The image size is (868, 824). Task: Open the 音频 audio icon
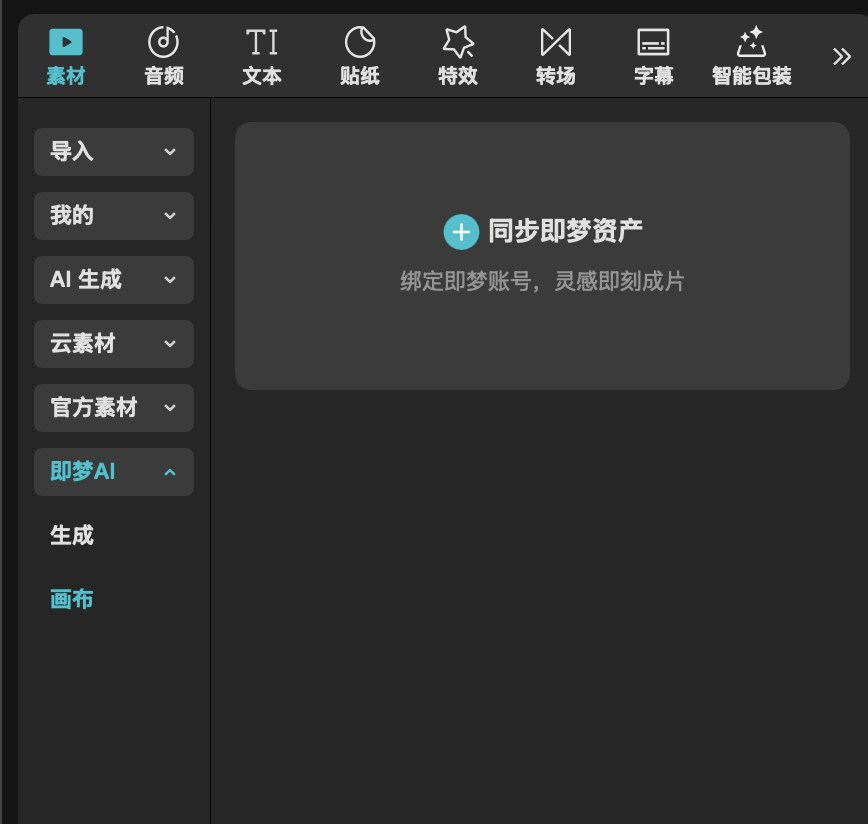pyautogui.click(x=163, y=42)
